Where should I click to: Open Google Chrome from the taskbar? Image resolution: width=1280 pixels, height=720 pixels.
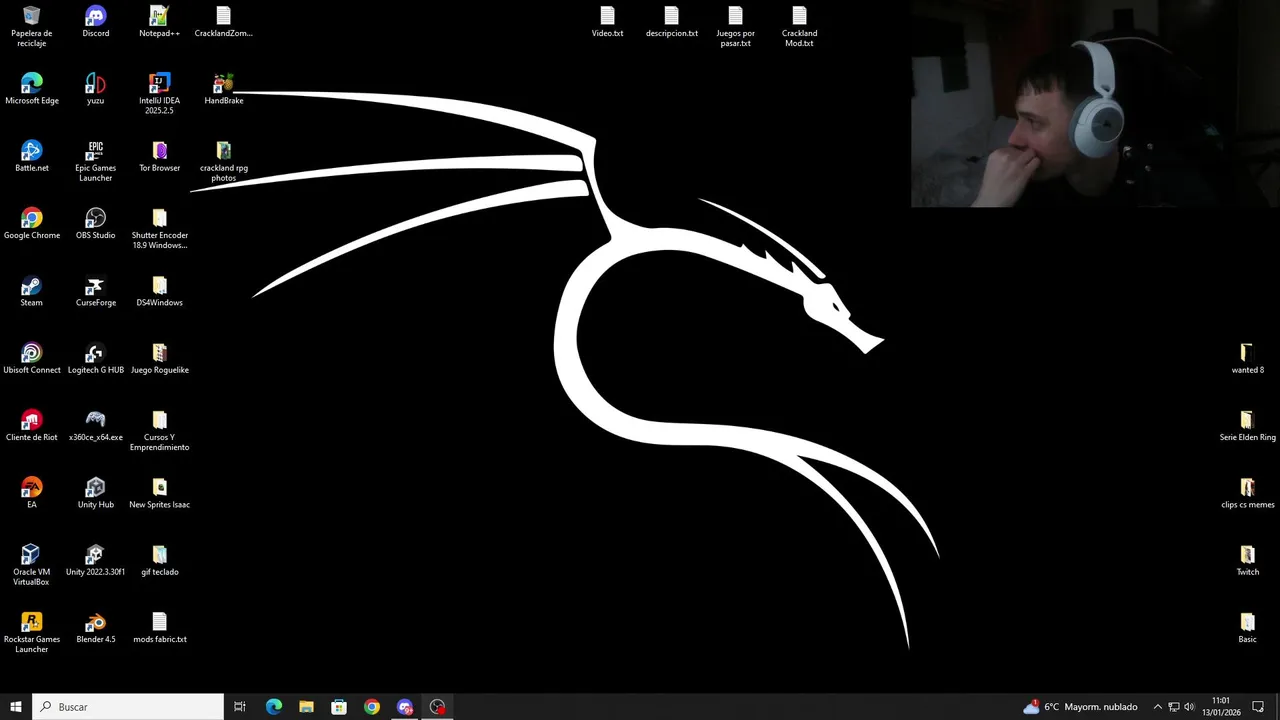[x=372, y=707]
